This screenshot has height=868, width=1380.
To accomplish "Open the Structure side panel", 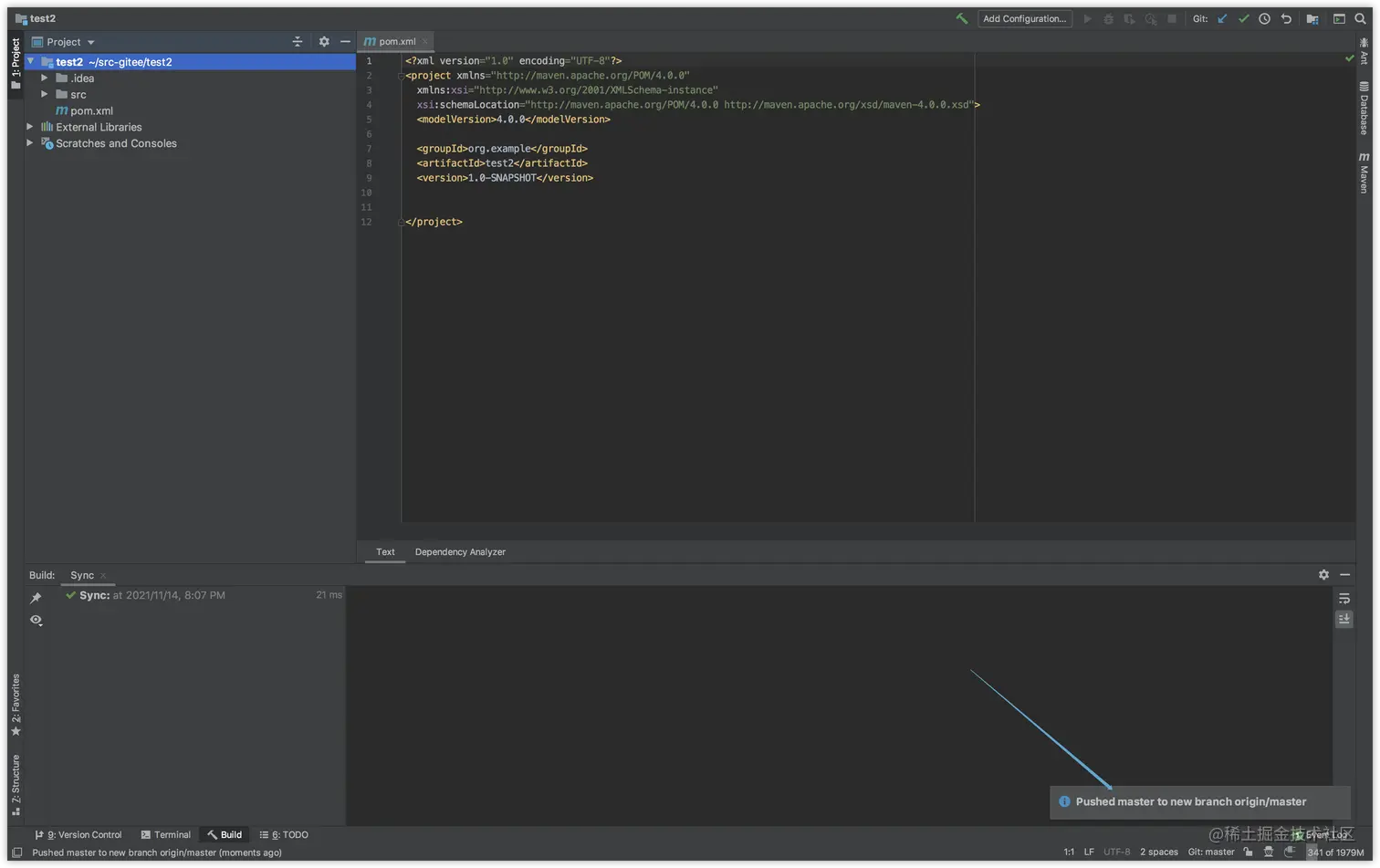I will click(16, 784).
